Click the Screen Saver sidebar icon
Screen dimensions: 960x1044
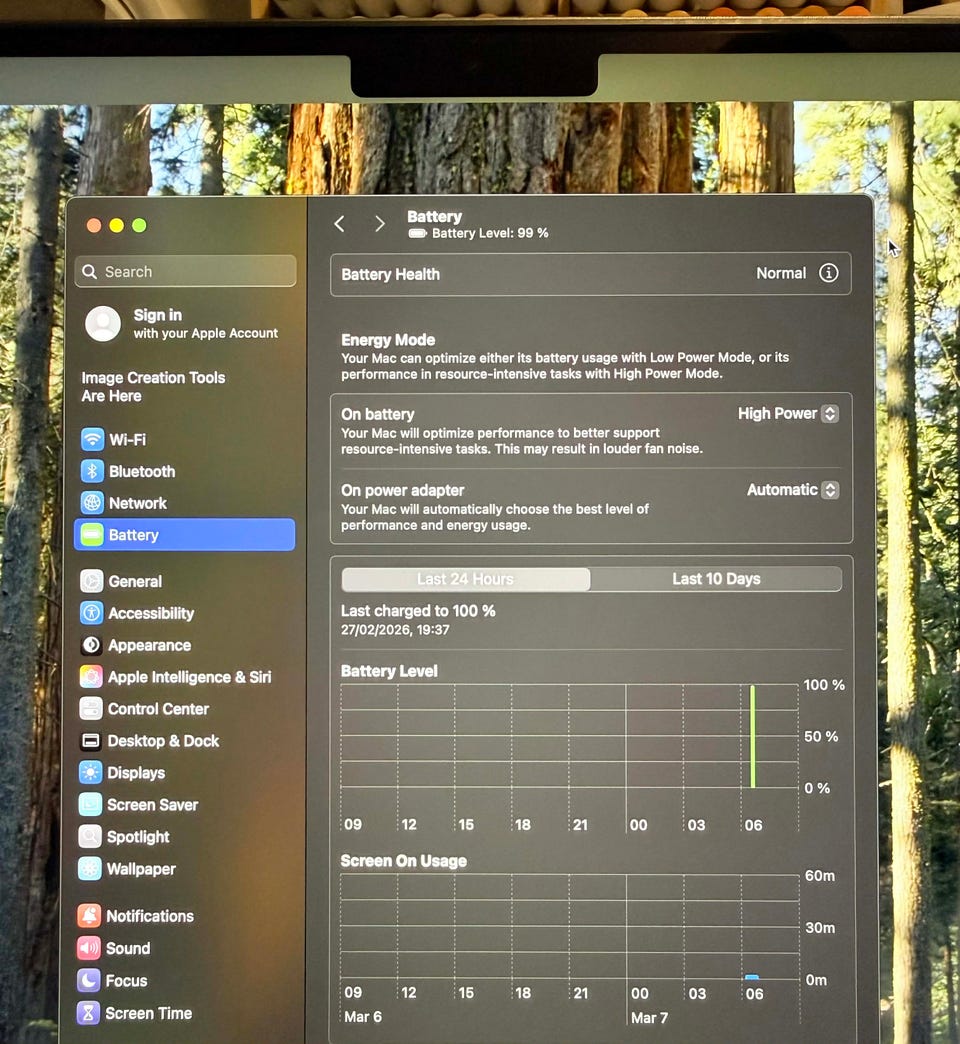click(x=91, y=805)
